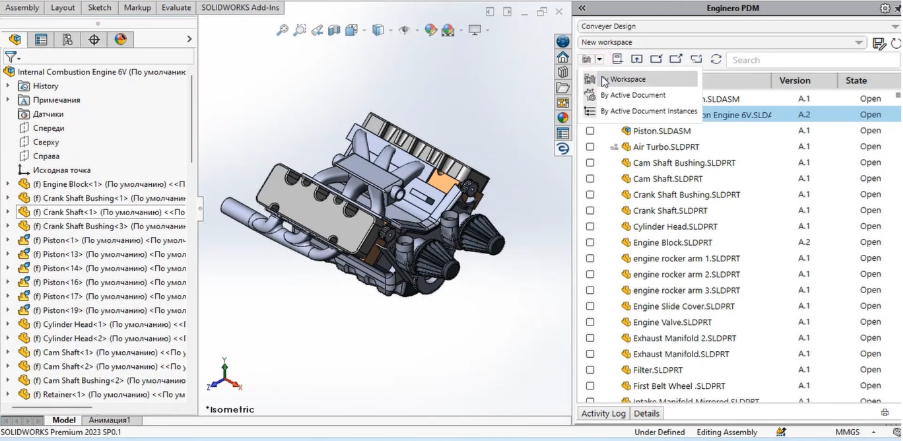Open the ConfigurationManager tab icon
Image resolution: width=903 pixels, height=441 pixels.
tap(68, 40)
